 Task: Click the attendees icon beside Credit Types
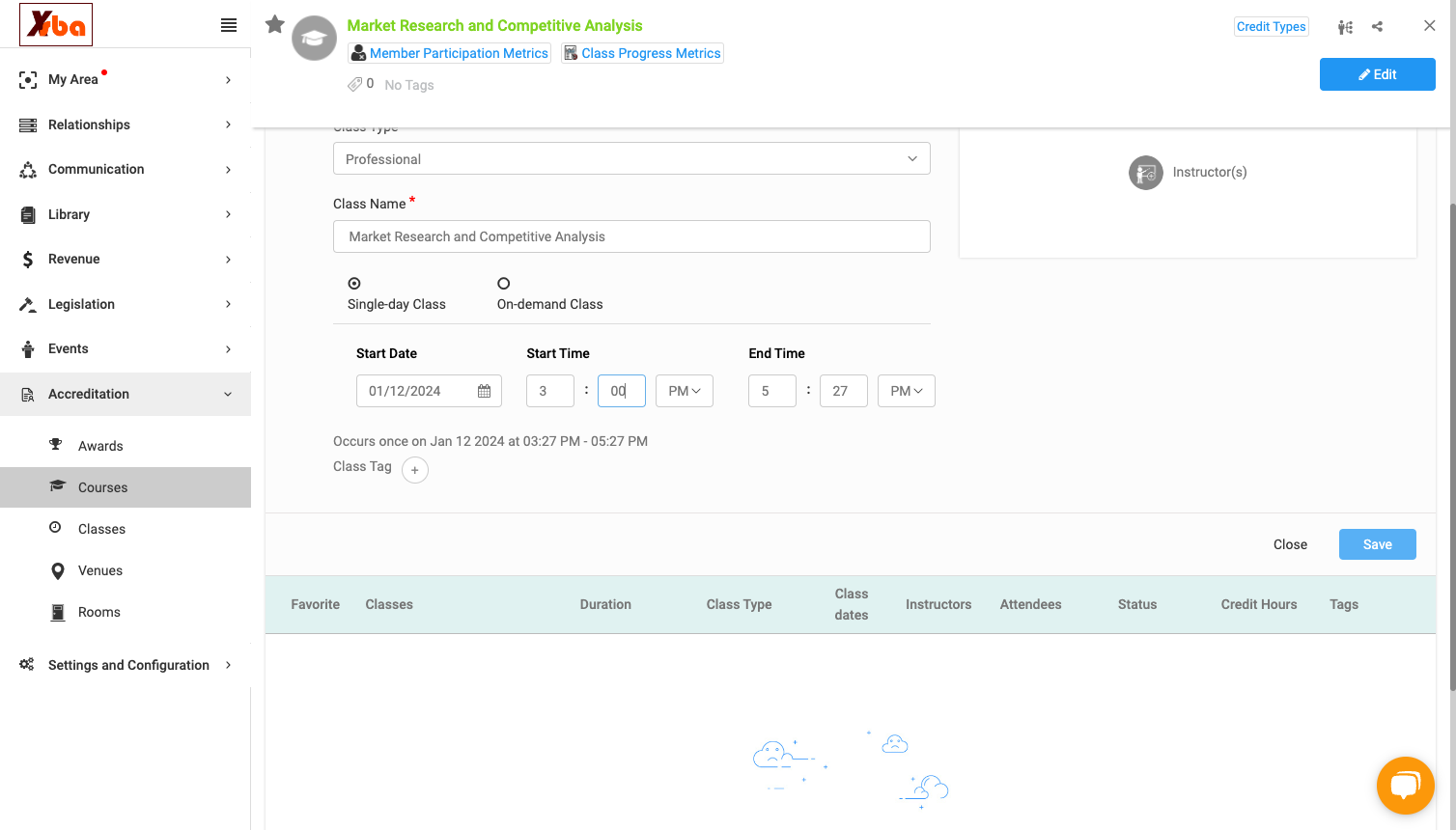pyautogui.click(x=1345, y=27)
